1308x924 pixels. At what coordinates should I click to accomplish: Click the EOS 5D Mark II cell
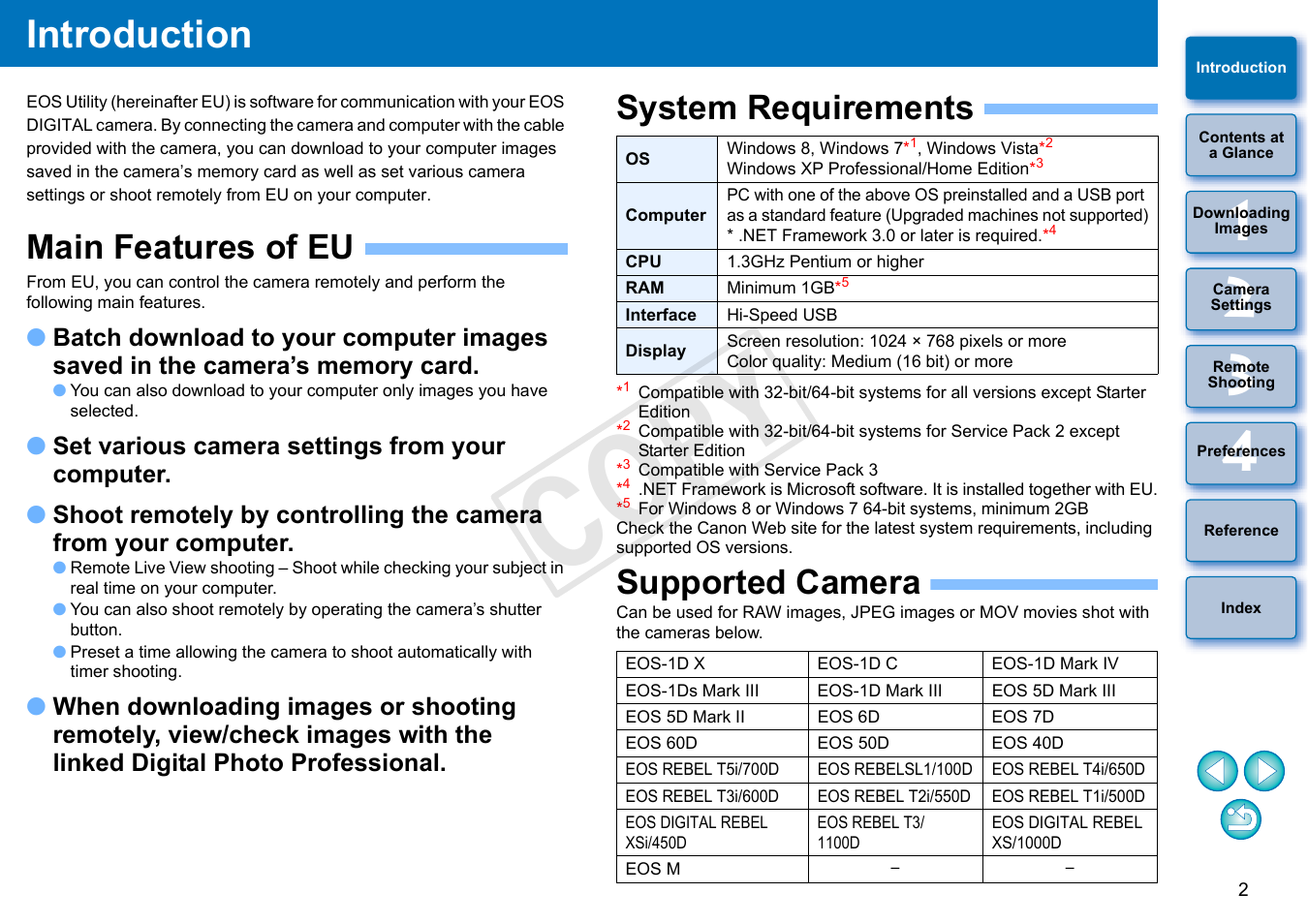click(x=712, y=717)
